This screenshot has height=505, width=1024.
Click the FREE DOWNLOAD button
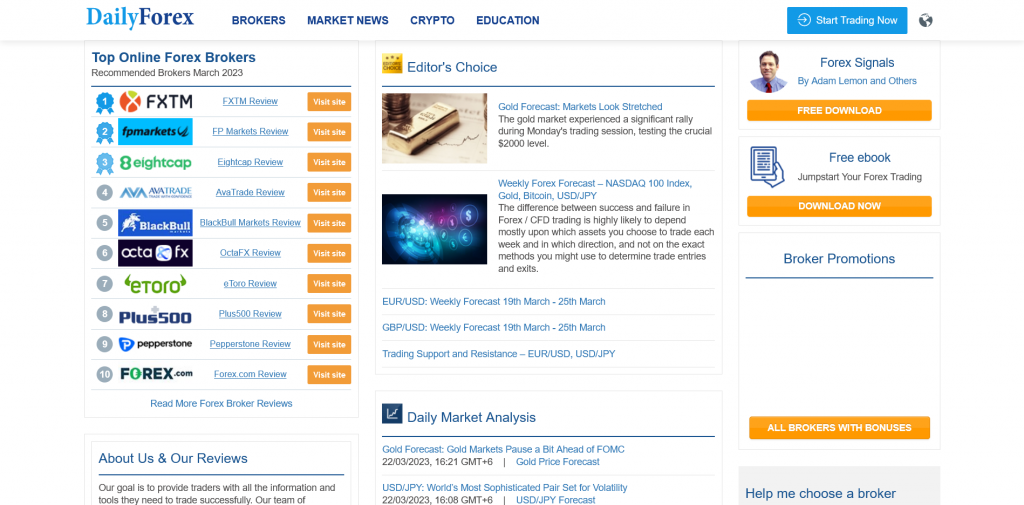[839, 110]
